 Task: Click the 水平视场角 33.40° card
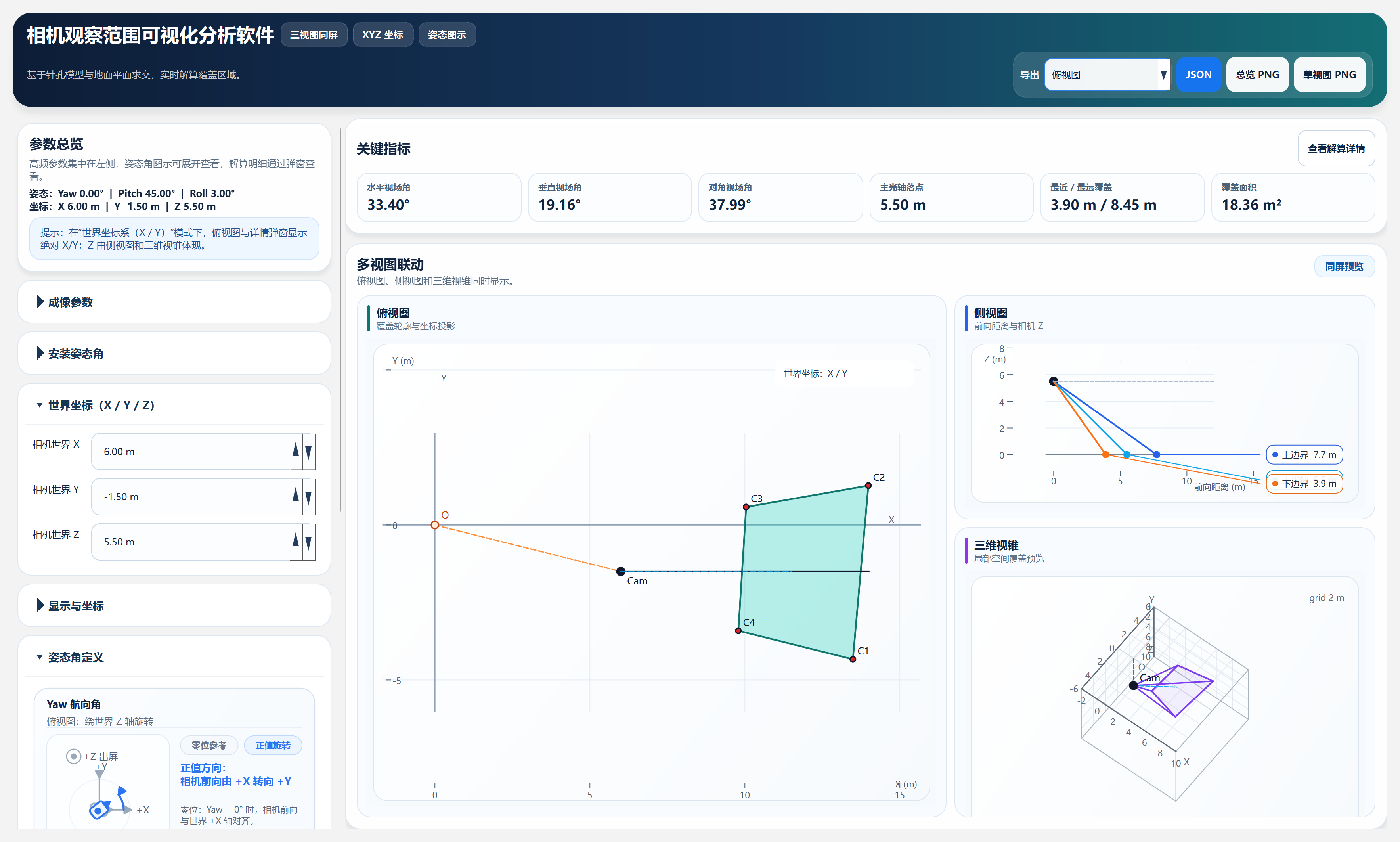click(x=438, y=197)
